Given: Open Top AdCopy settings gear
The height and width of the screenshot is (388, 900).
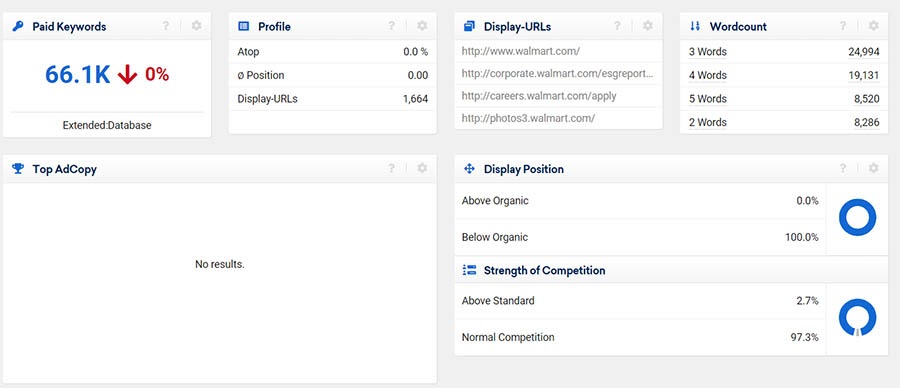Looking at the screenshot, I should point(422,168).
